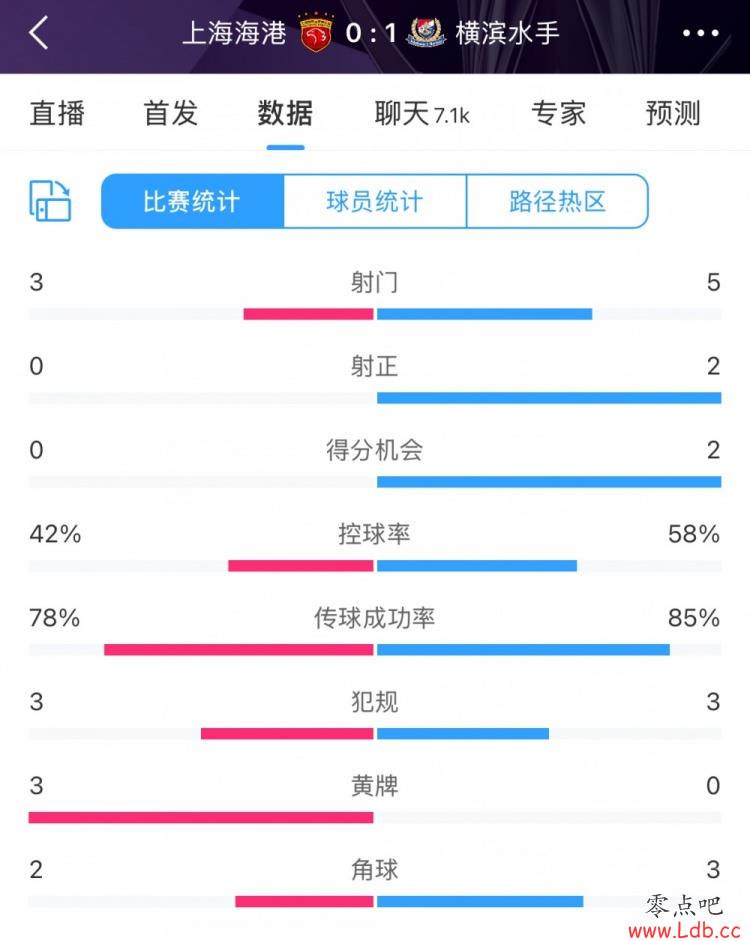
Task: Tap the rotate screen orientation icon
Action: (x=50, y=201)
